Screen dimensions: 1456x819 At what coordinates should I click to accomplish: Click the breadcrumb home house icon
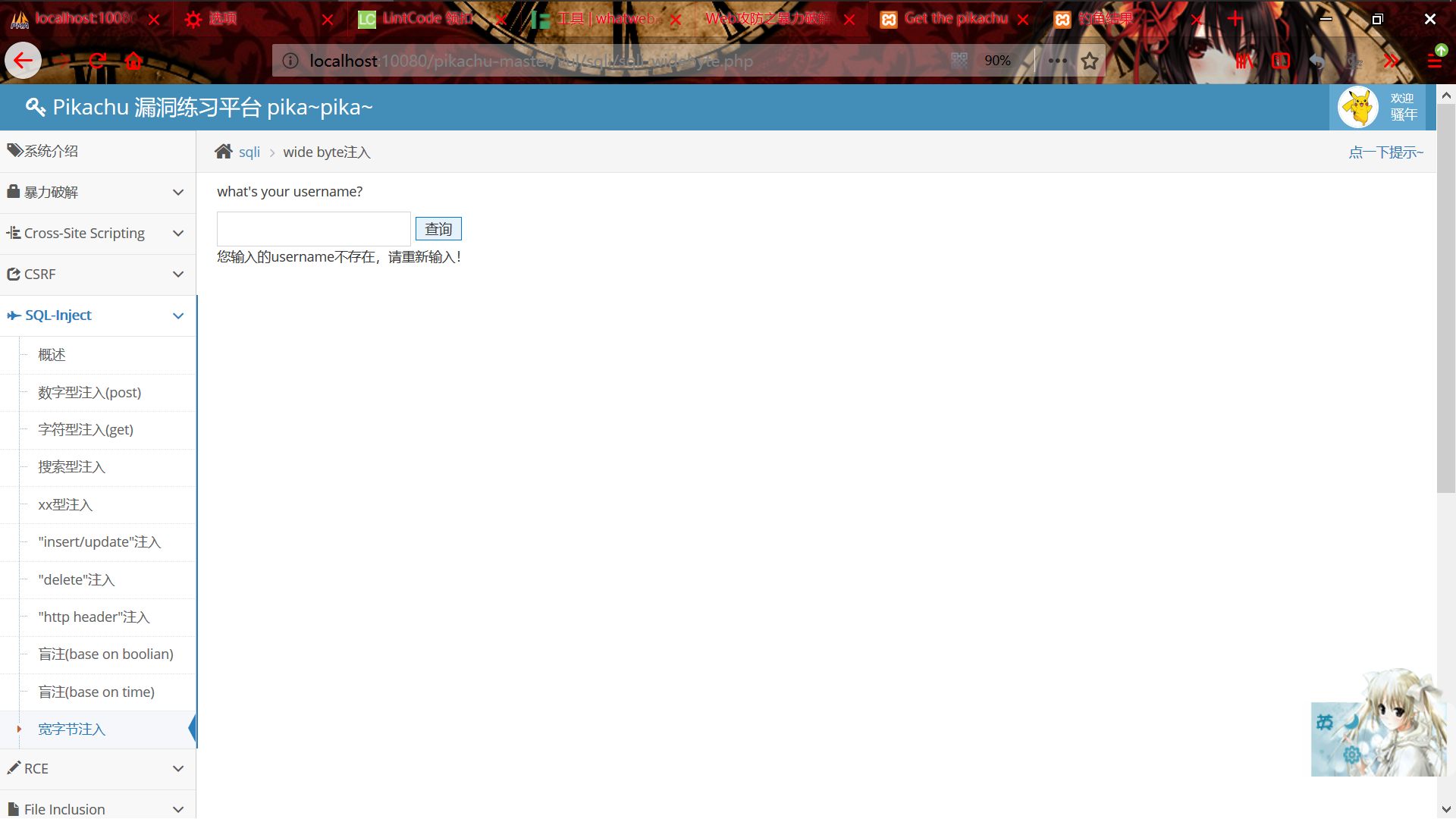point(223,152)
